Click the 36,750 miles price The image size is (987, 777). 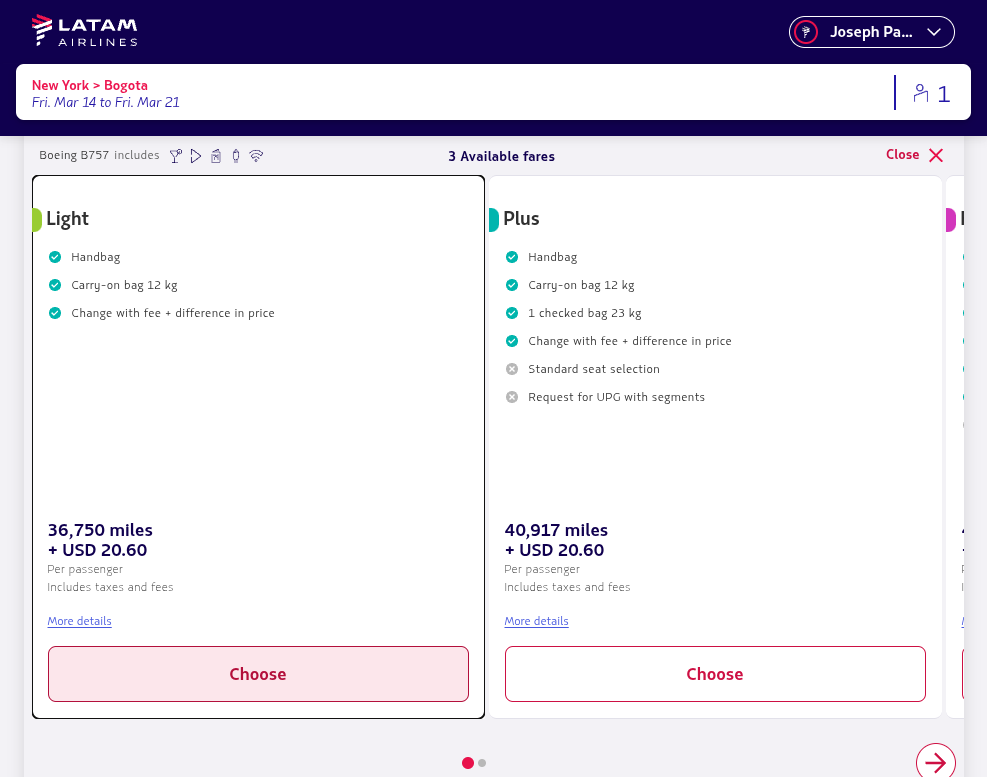pos(100,530)
